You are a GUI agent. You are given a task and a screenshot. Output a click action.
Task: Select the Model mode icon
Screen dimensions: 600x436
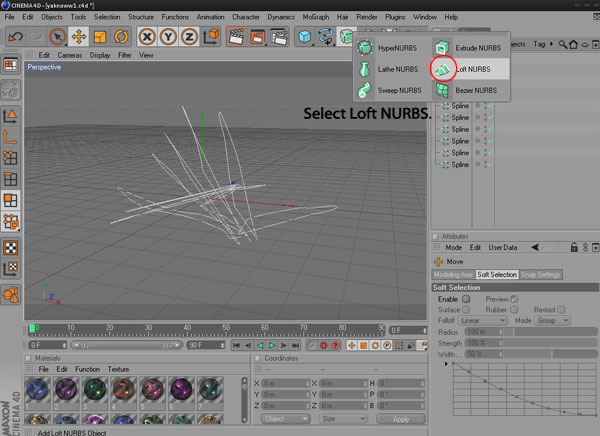11,116
